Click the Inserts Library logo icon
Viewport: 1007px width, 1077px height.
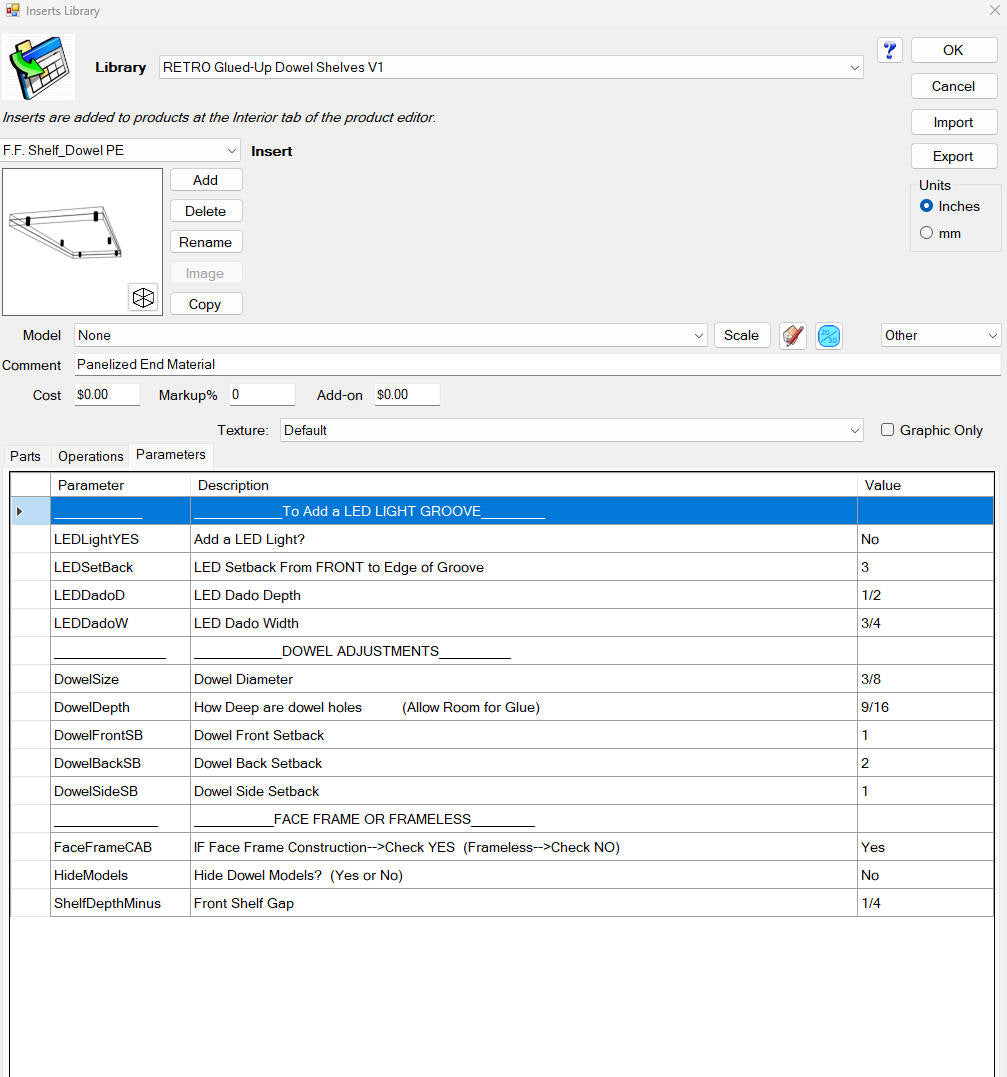pos(39,67)
